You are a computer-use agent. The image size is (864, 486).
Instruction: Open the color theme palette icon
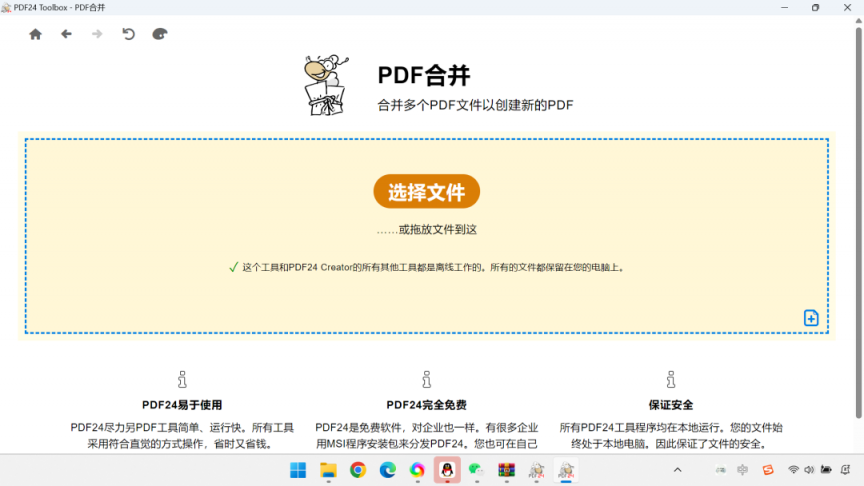pyautogui.click(x=159, y=34)
